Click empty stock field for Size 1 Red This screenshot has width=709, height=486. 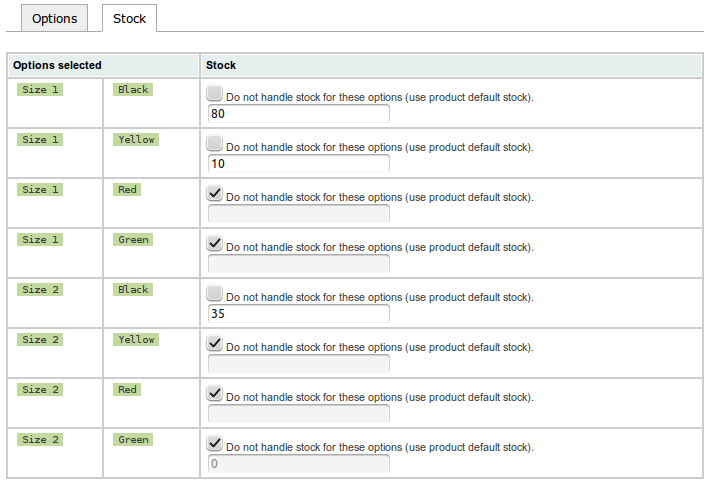pyautogui.click(x=298, y=213)
